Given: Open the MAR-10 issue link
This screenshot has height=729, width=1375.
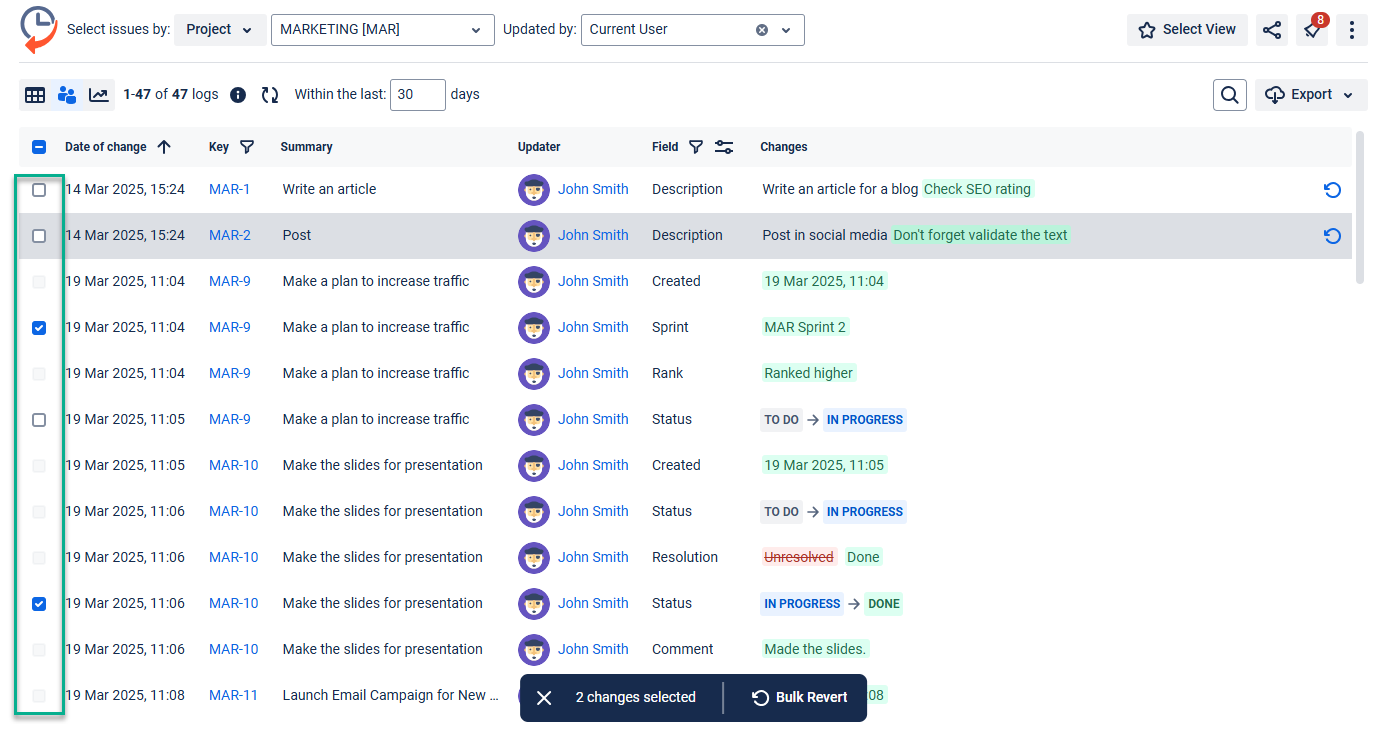Looking at the screenshot, I should 233,465.
